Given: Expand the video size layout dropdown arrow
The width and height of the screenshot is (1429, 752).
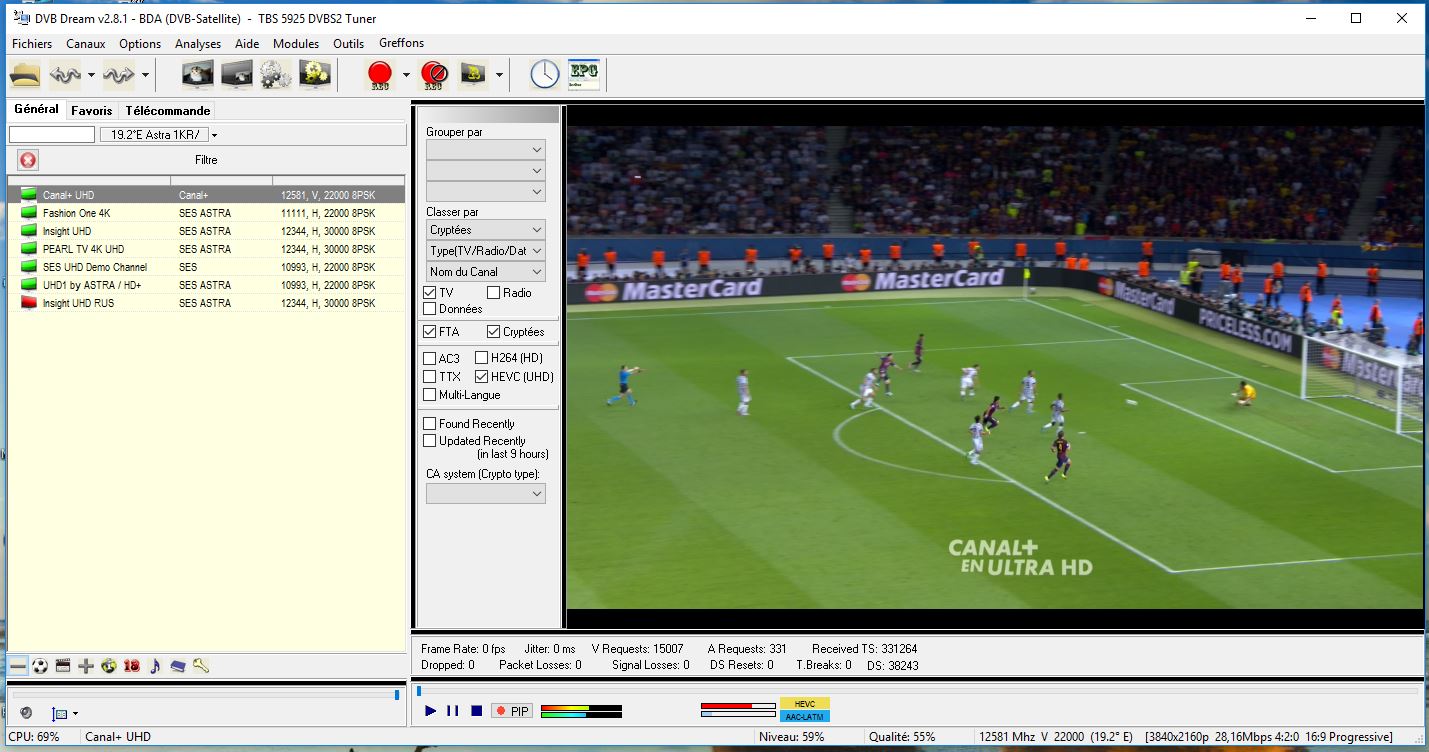Looking at the screenshot, I should coord(75,714).
